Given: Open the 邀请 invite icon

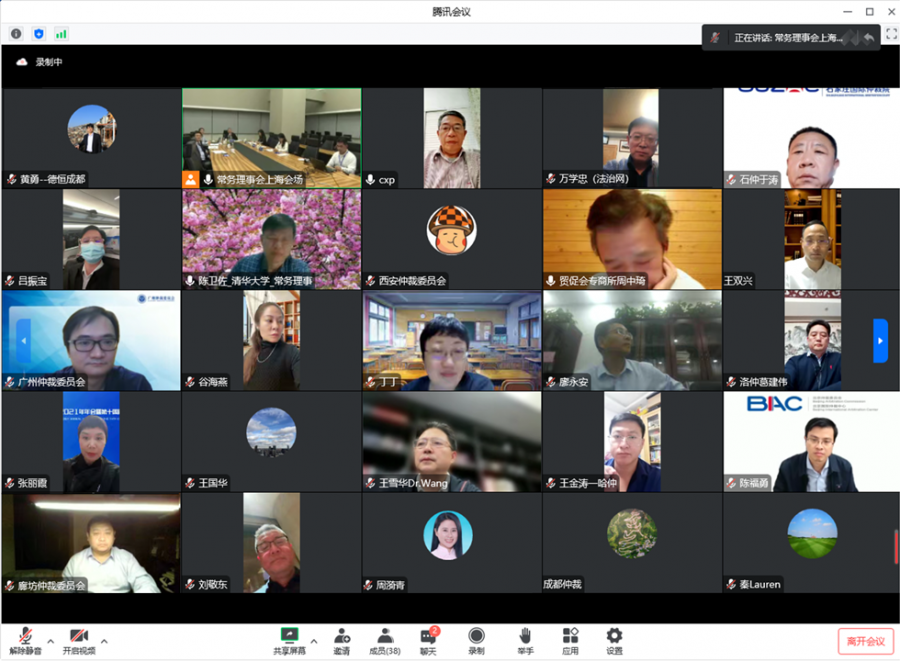Looking at the screenshot, I should click(342, 640).
